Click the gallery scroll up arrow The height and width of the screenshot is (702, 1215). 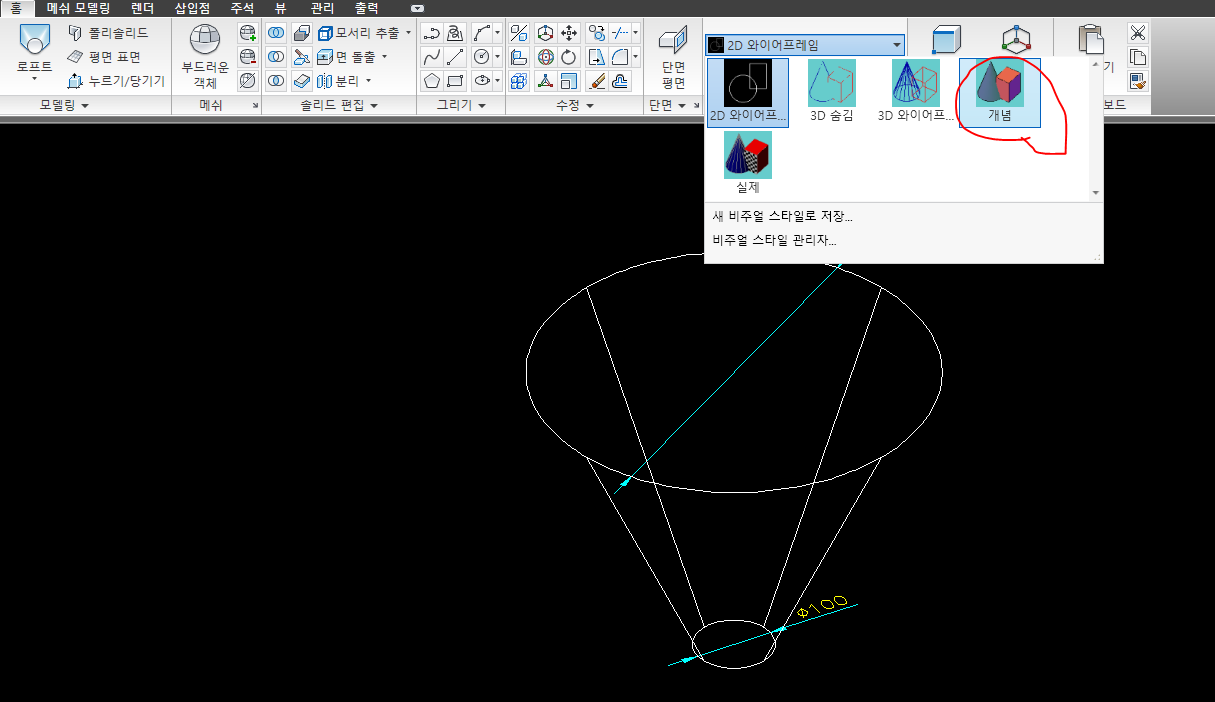(1096, 63)
